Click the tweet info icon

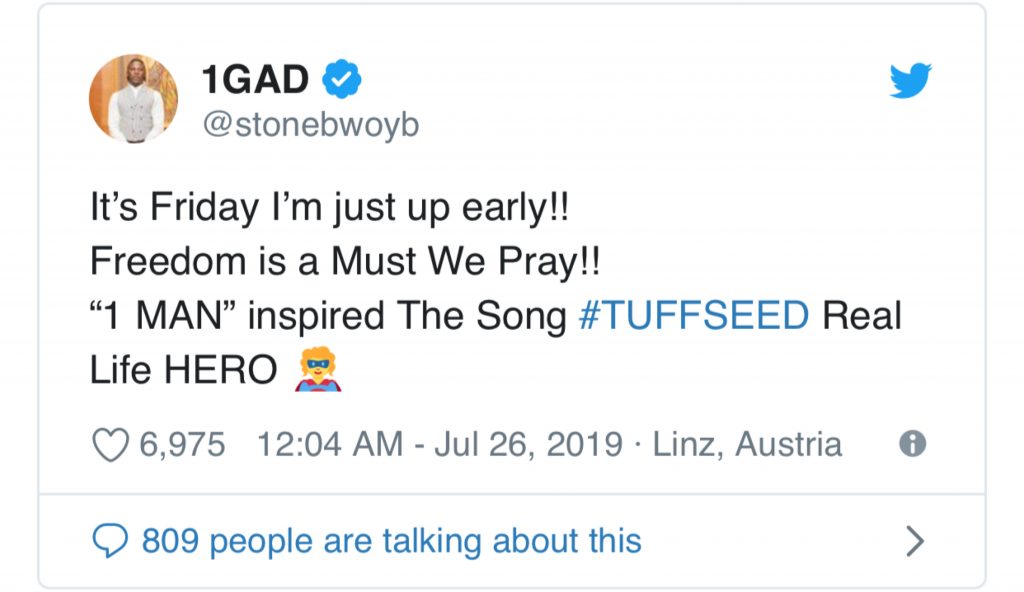912,444
